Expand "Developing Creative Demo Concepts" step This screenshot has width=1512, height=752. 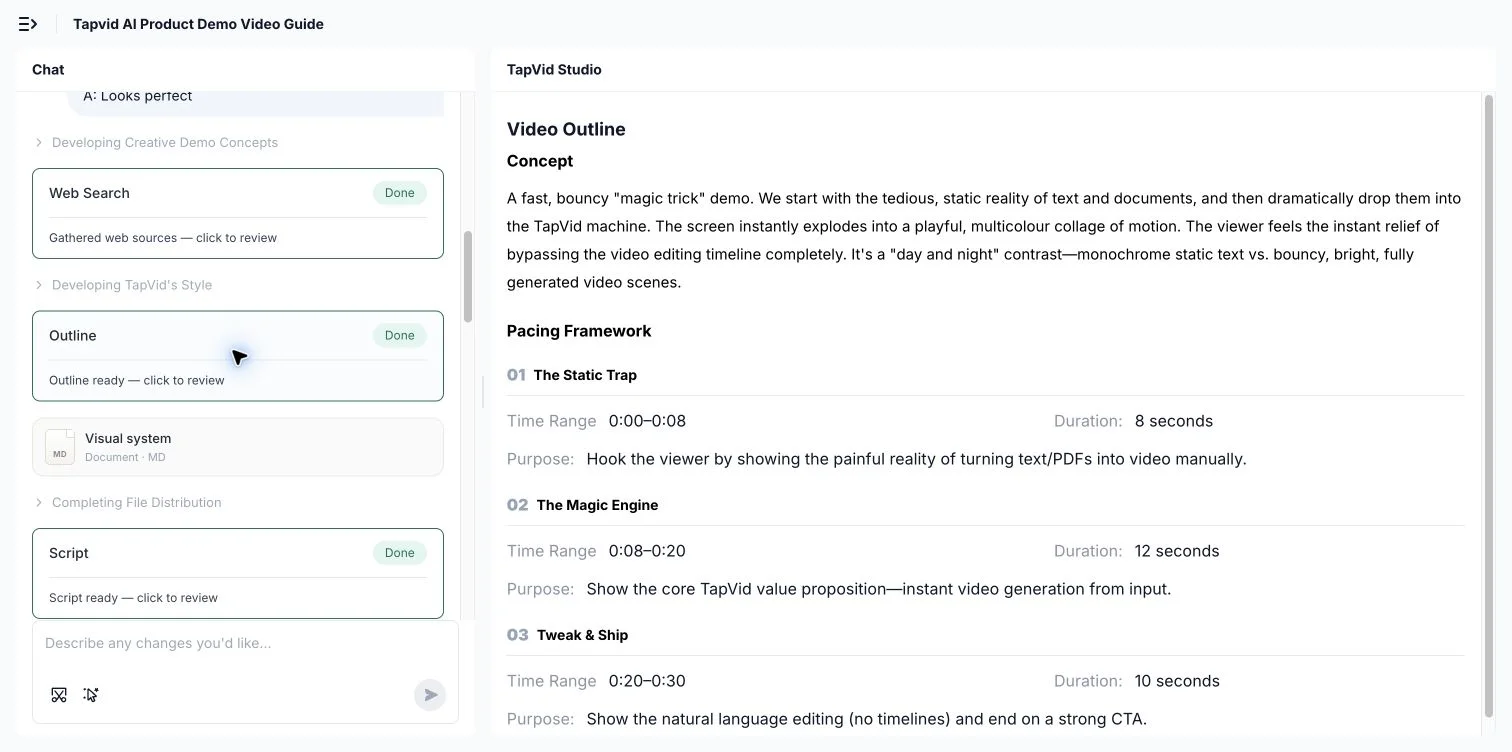156,143
